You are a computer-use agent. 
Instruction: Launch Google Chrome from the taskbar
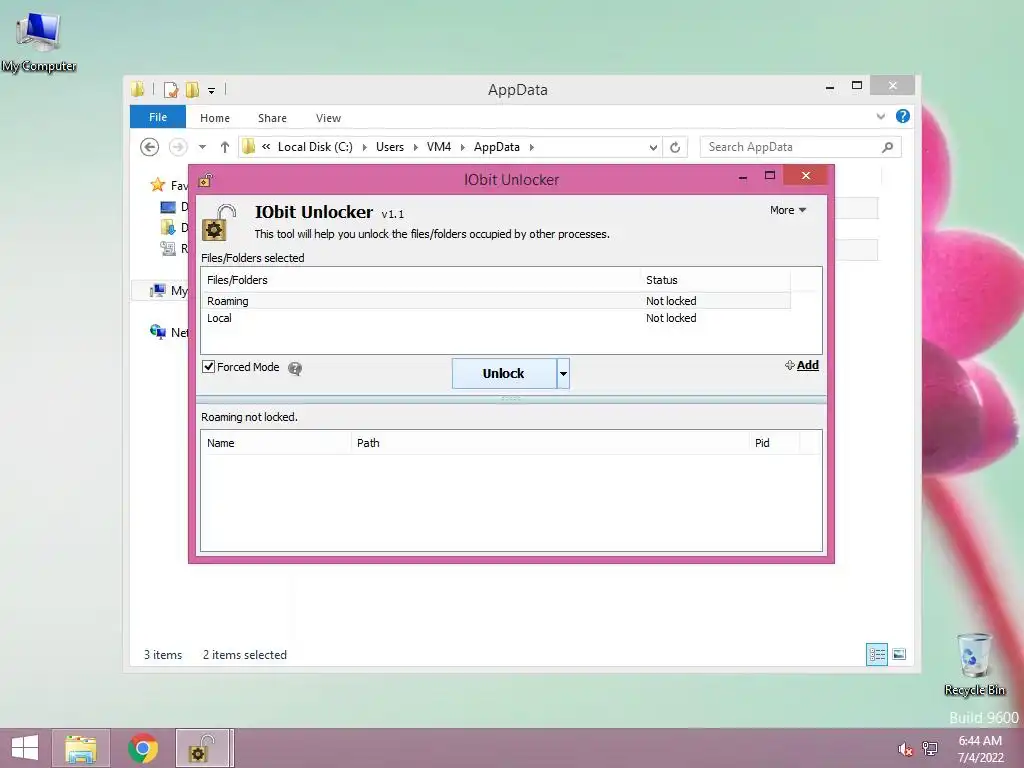point(143,748)
